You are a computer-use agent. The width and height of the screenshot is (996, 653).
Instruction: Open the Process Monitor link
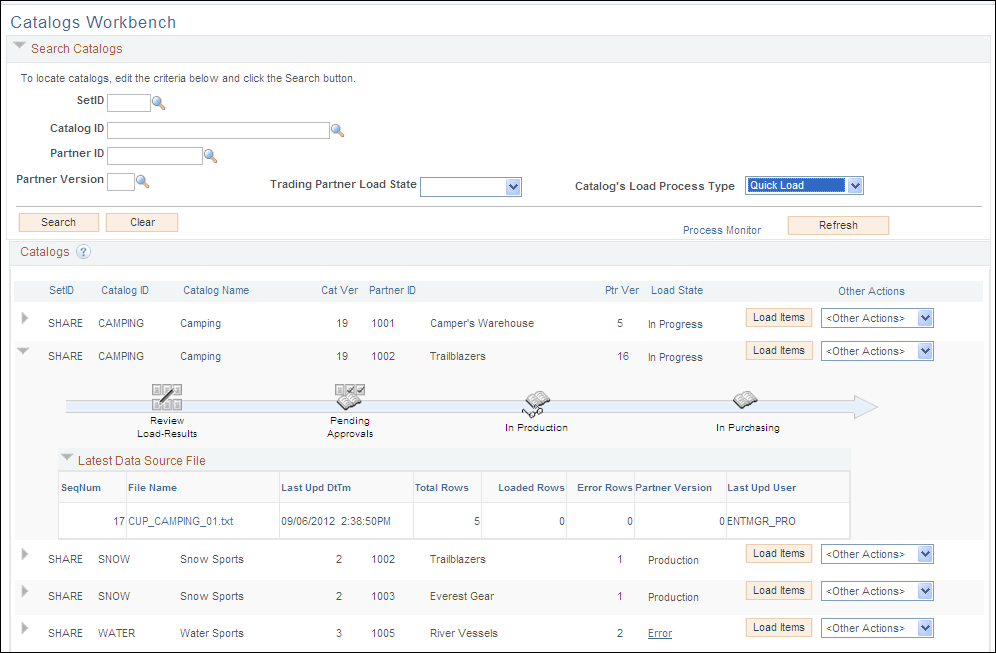pos(721,229)
